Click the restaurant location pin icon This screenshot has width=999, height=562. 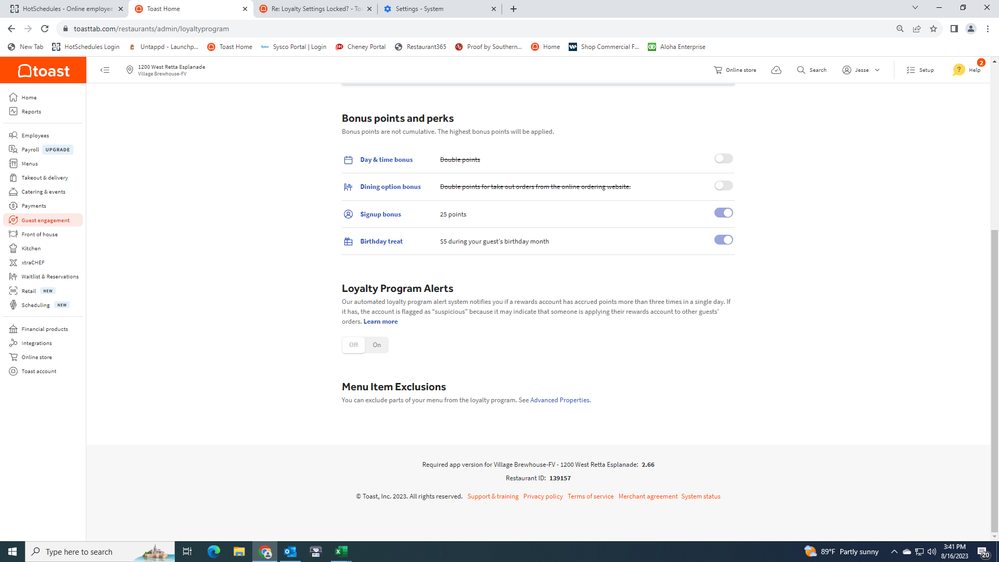130,70
